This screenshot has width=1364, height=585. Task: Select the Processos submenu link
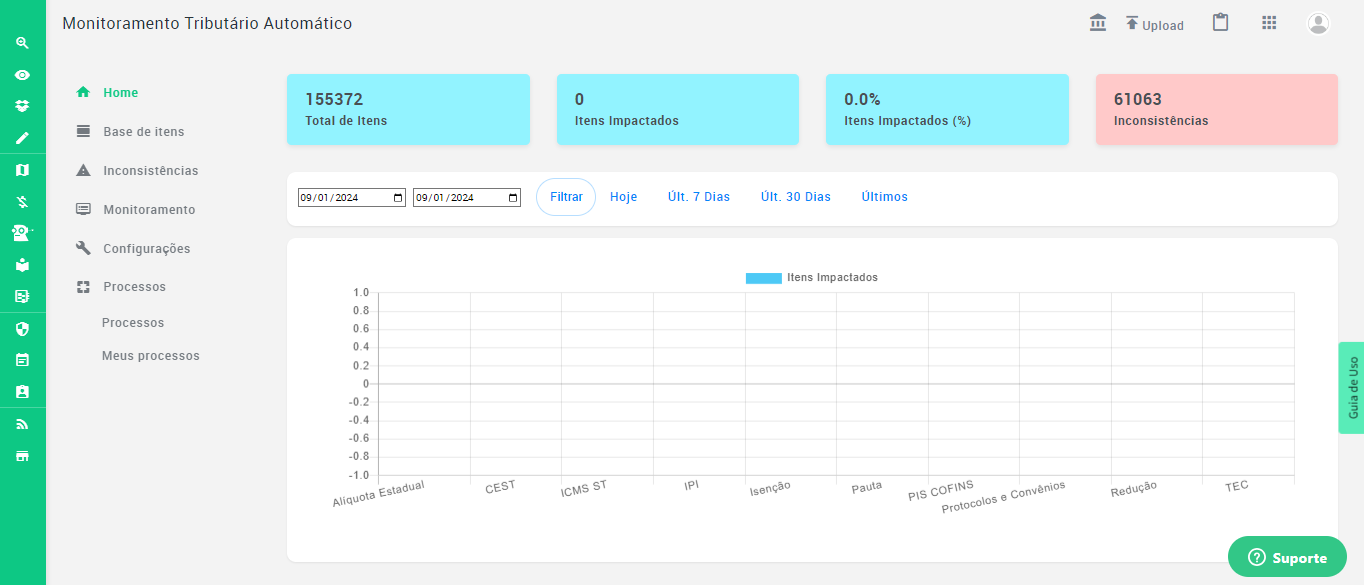coord(133,323)
